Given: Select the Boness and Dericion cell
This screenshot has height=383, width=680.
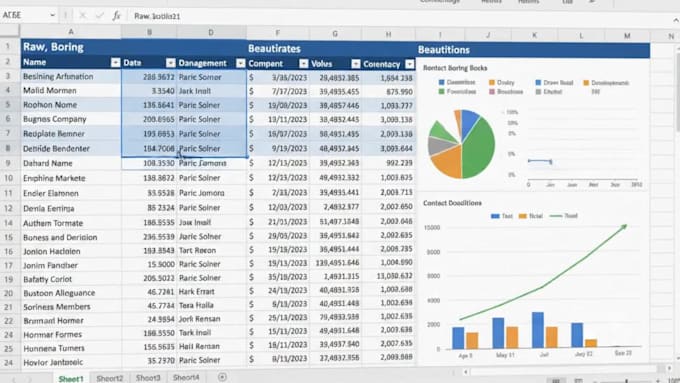Looking at the screenshot, I should [x=71, y=237].
